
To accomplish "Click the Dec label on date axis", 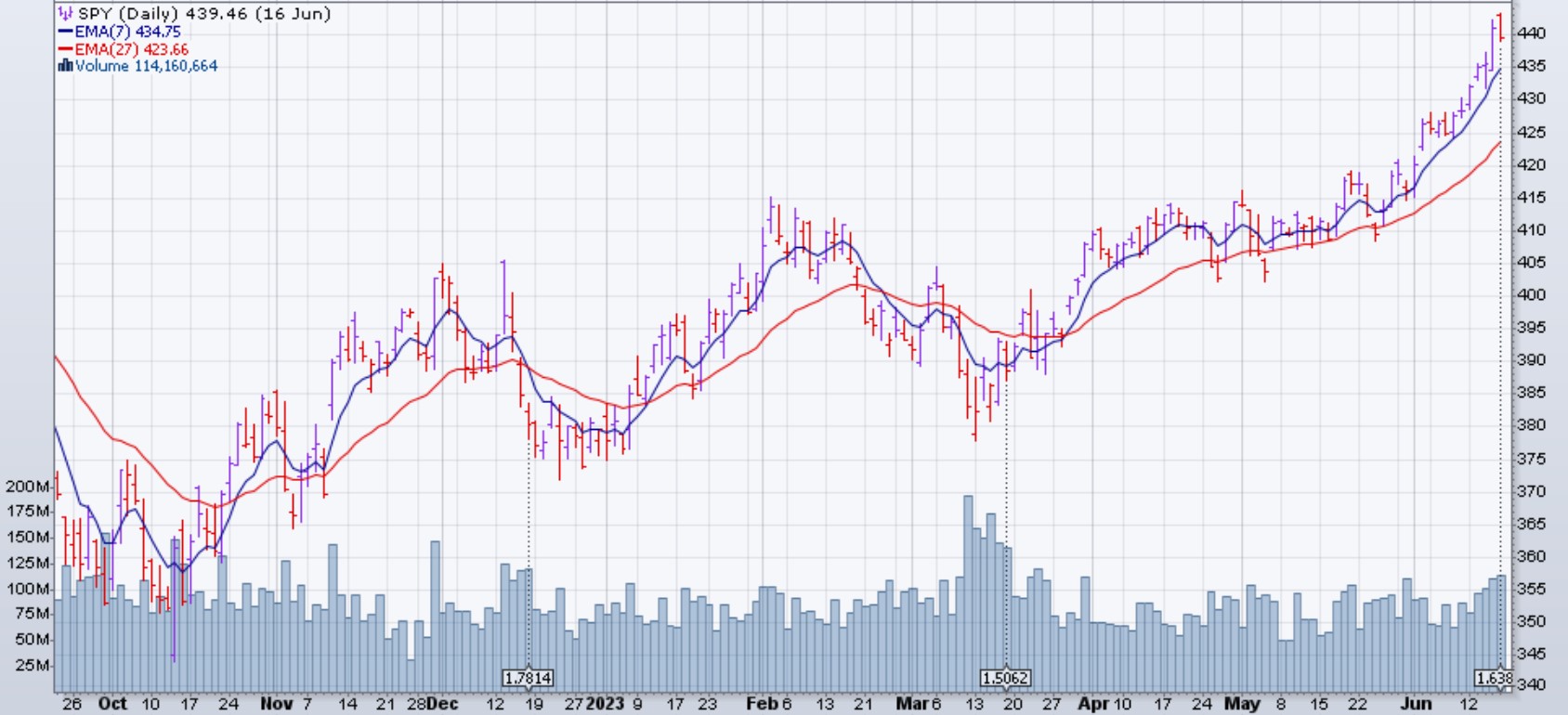I will [443, 704].
